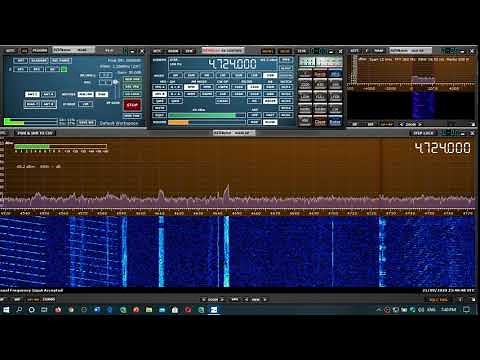Click the UTC date and time readout in the status bar
480x360 pixels.
448,290
